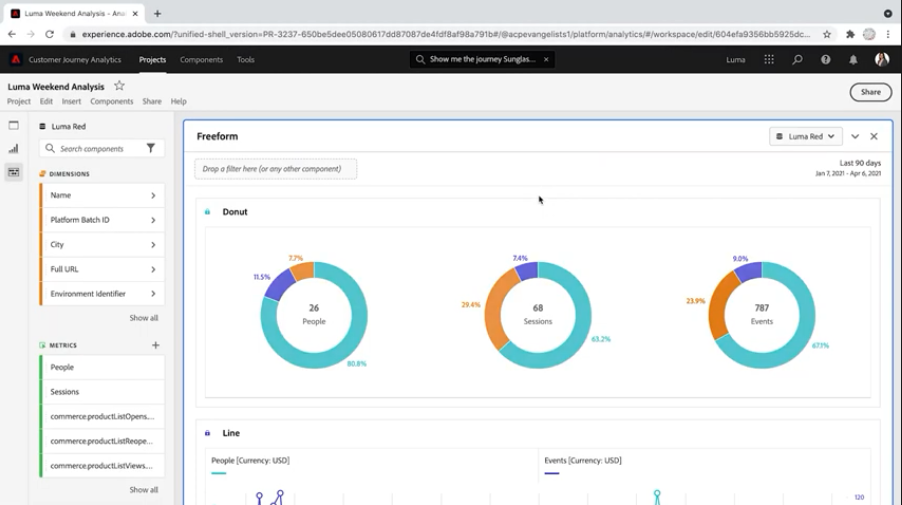Open the Project menu

18,101
